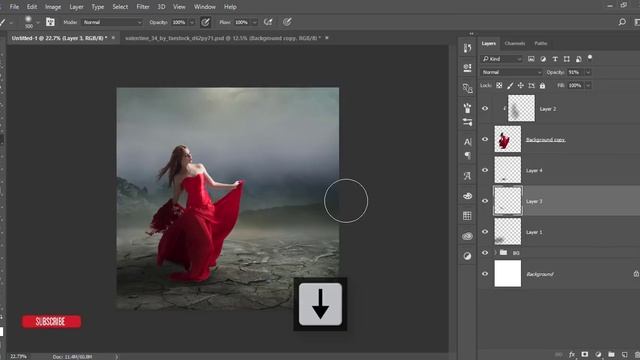Open the Swatches grid panel icon
Image resolution: width=640 pixels, height=360 pixels.
[x=467, y=216]
